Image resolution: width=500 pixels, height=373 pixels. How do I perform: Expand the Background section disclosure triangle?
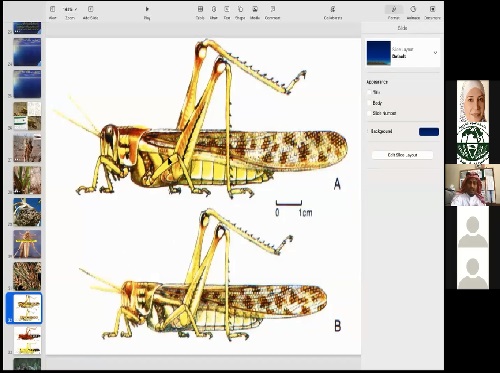click(x=368, y=131)
